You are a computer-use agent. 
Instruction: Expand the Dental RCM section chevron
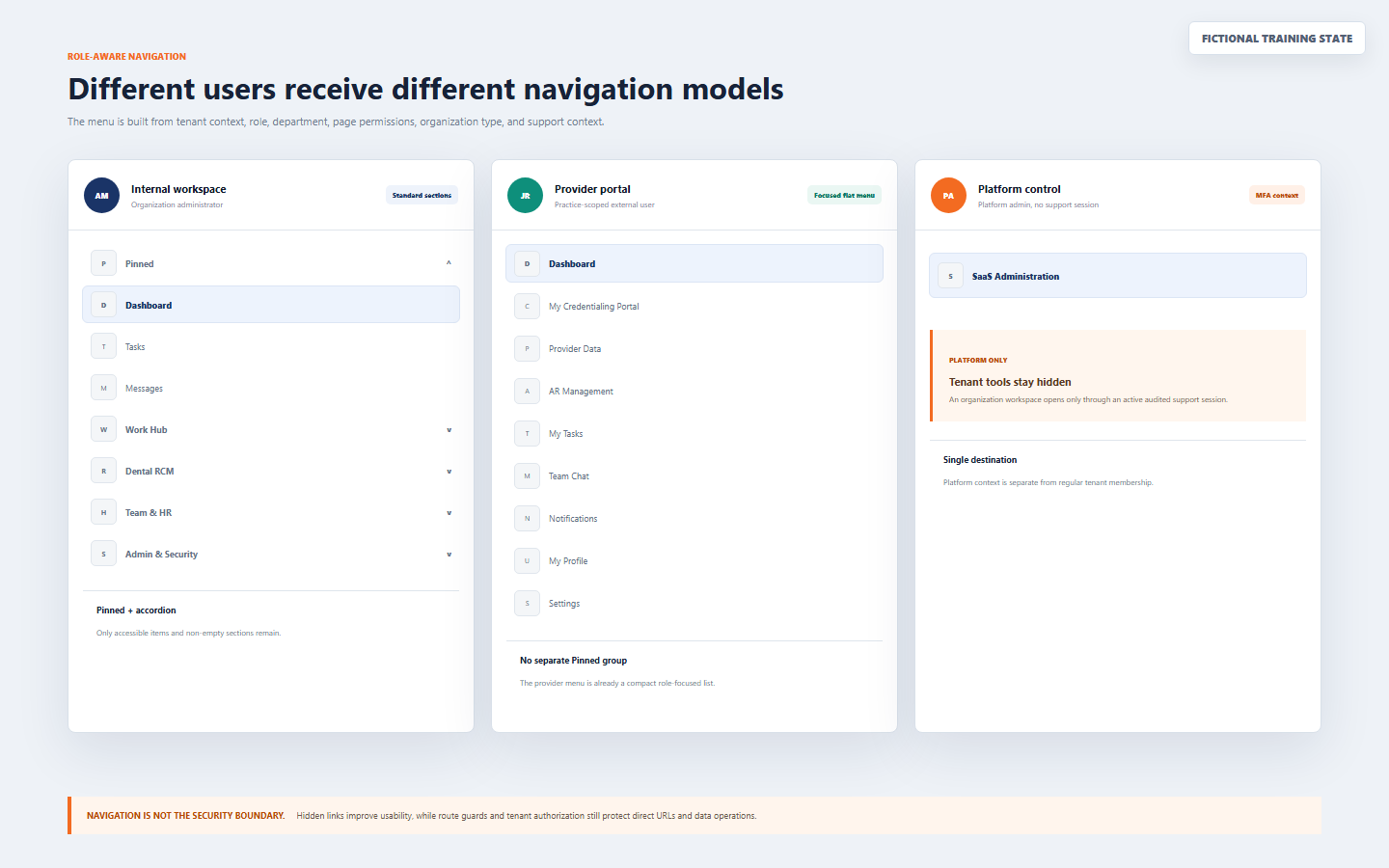[449, 472]
